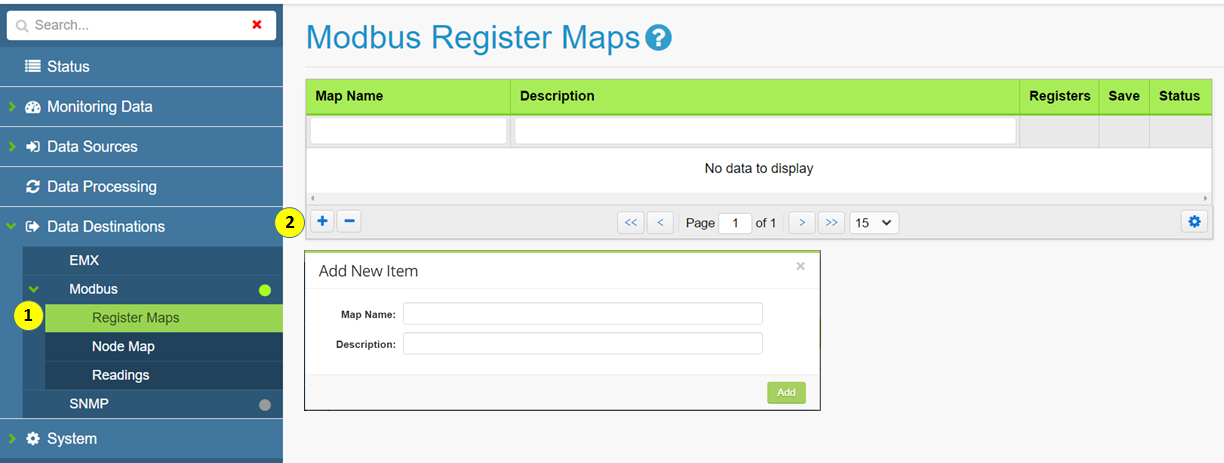The image size is (1224, 463).
Task: Close the Add New Item dialog
Action: click(x=800, y=267)
